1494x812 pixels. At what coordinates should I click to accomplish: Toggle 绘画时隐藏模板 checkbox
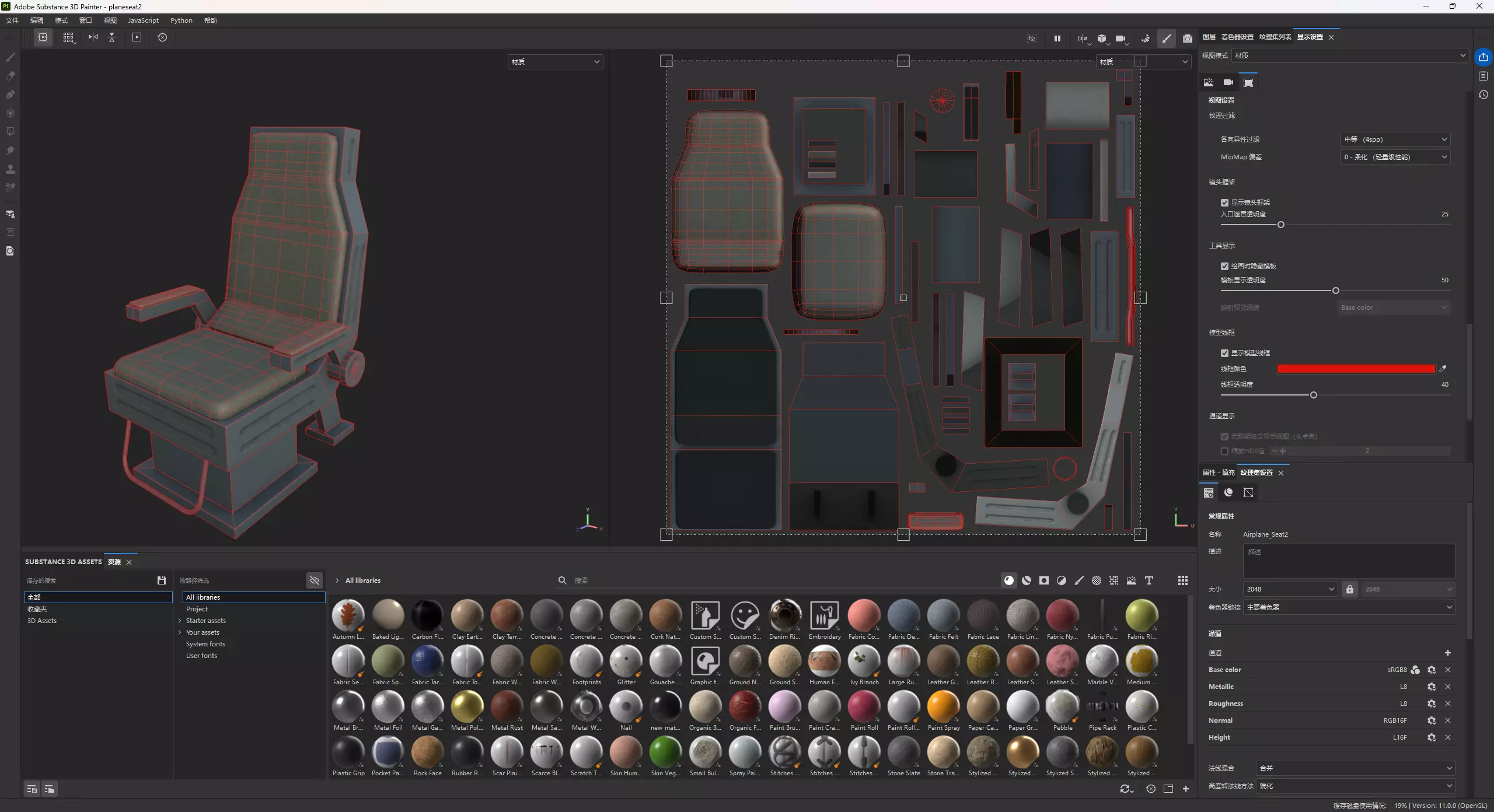(x=1224, y=266)
